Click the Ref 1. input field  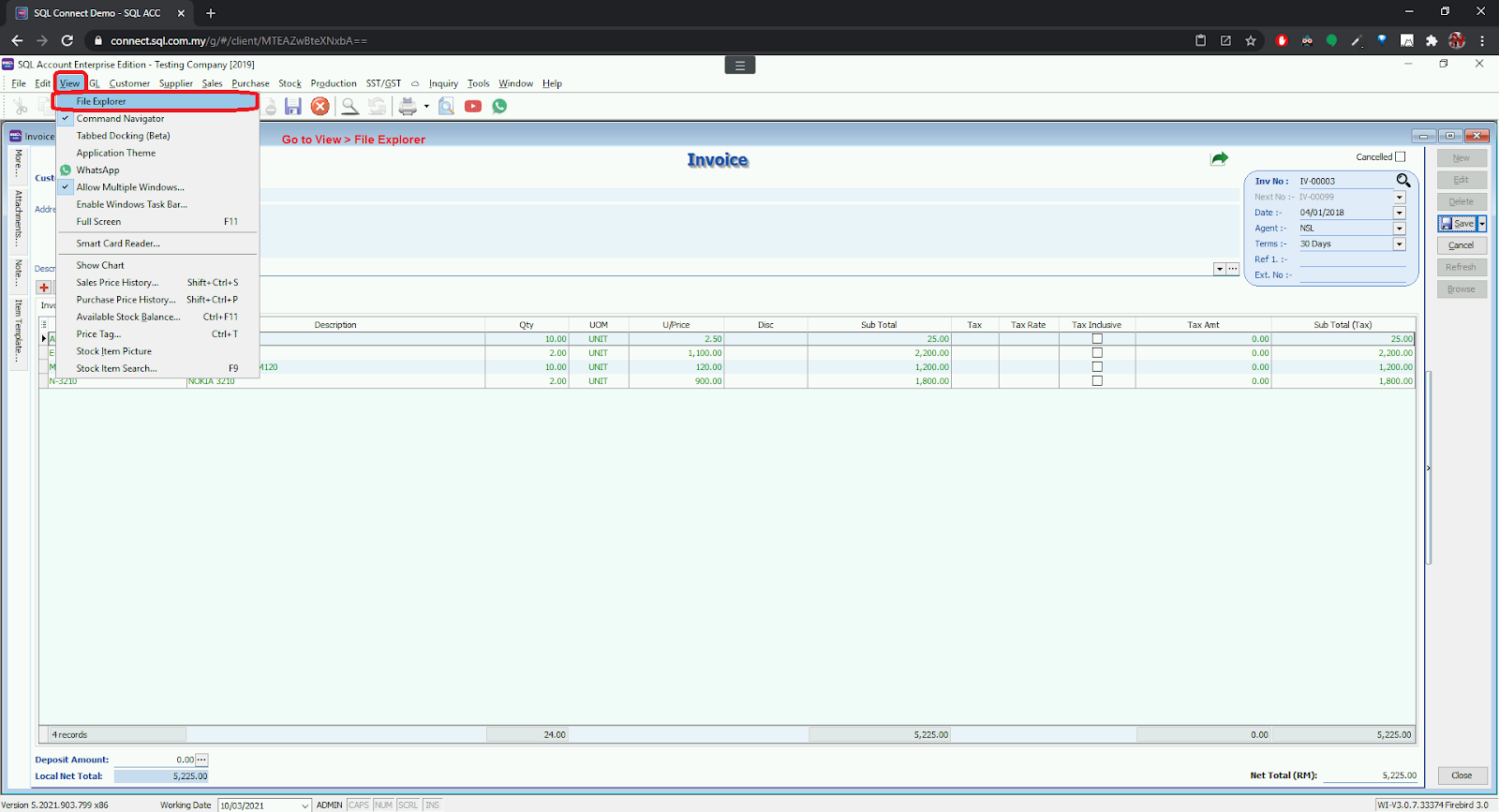click(1351, 259)
